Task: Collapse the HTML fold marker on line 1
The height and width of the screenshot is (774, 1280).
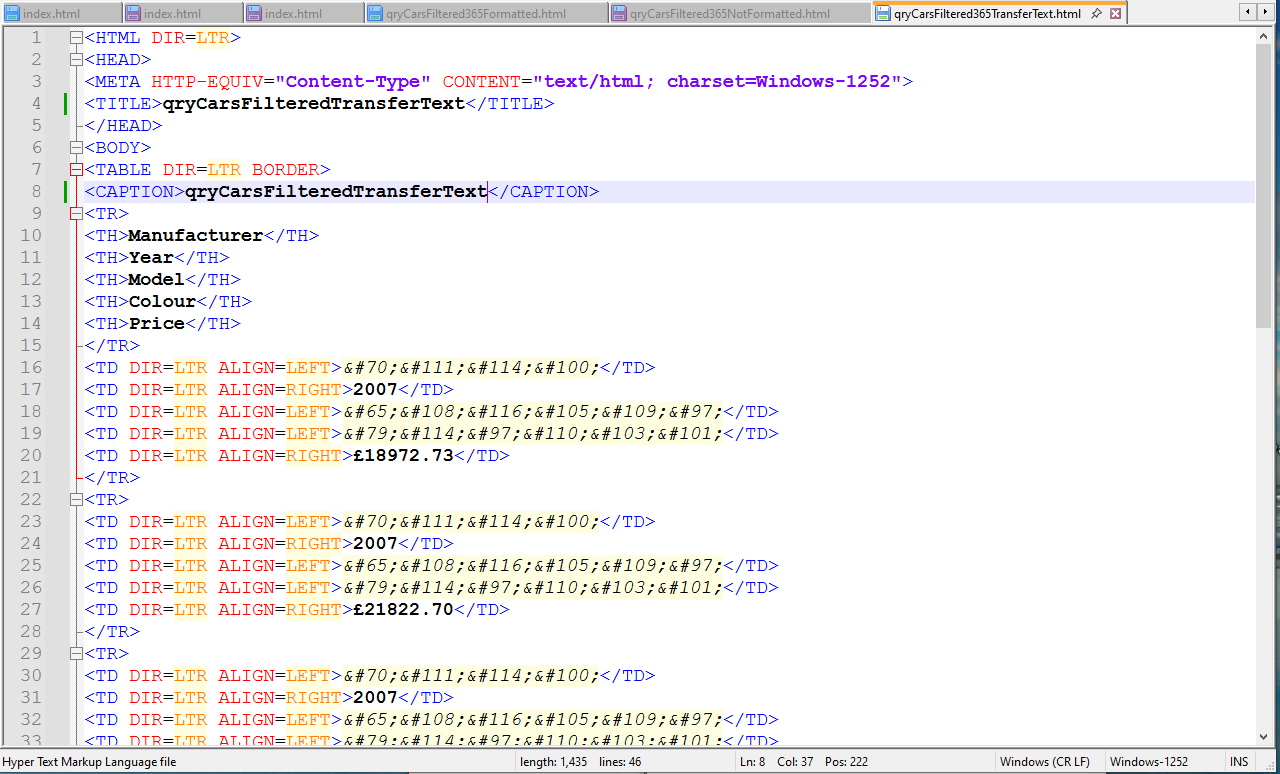Action: (x=76, y=38)
